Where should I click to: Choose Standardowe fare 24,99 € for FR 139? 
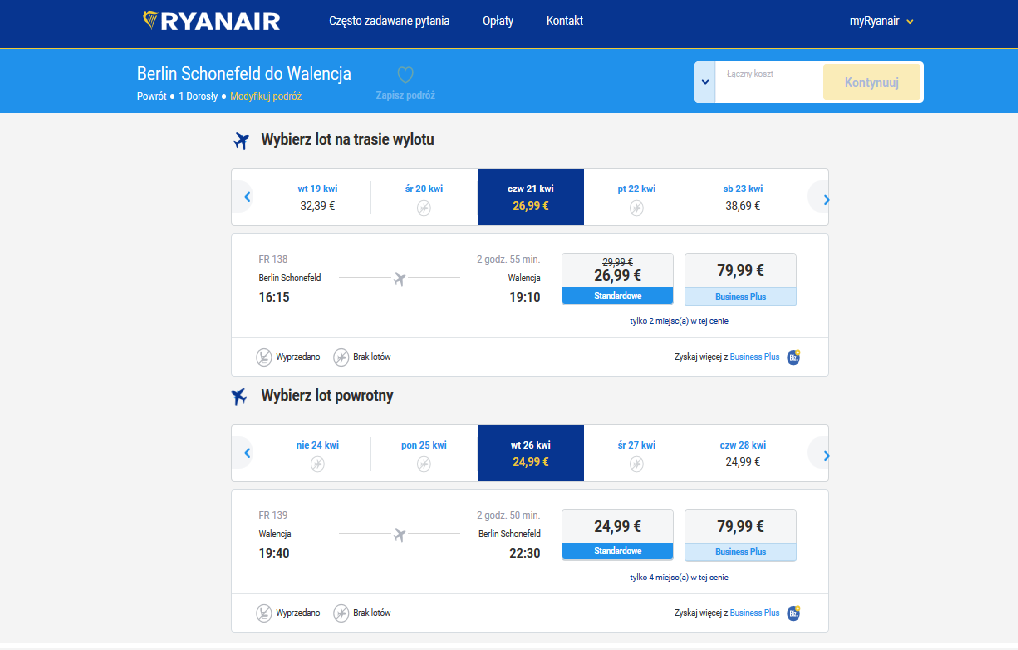pyautogui.click(x=617, y=534)
